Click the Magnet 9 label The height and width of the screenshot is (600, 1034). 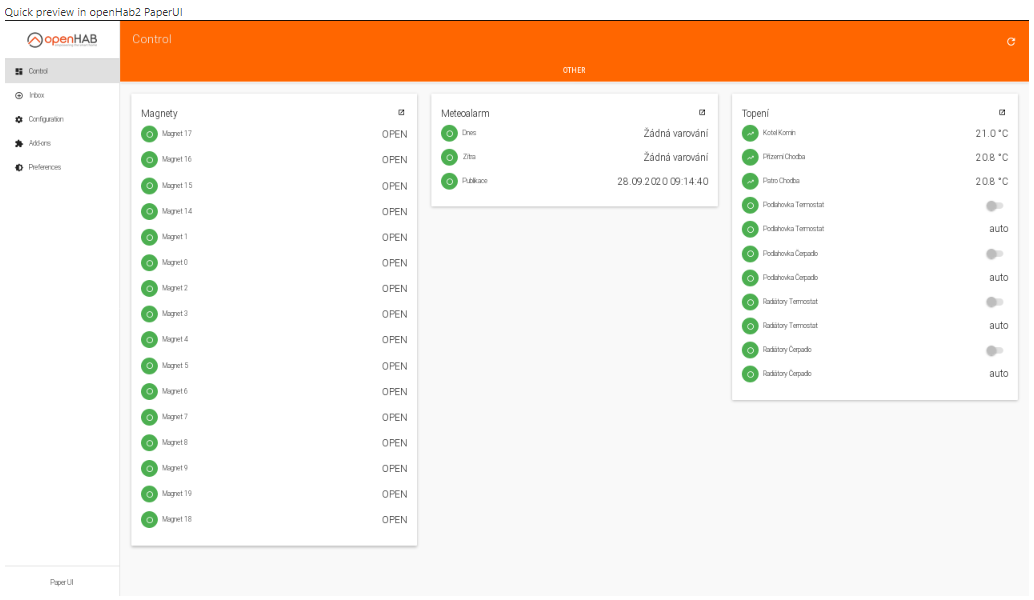175,468
